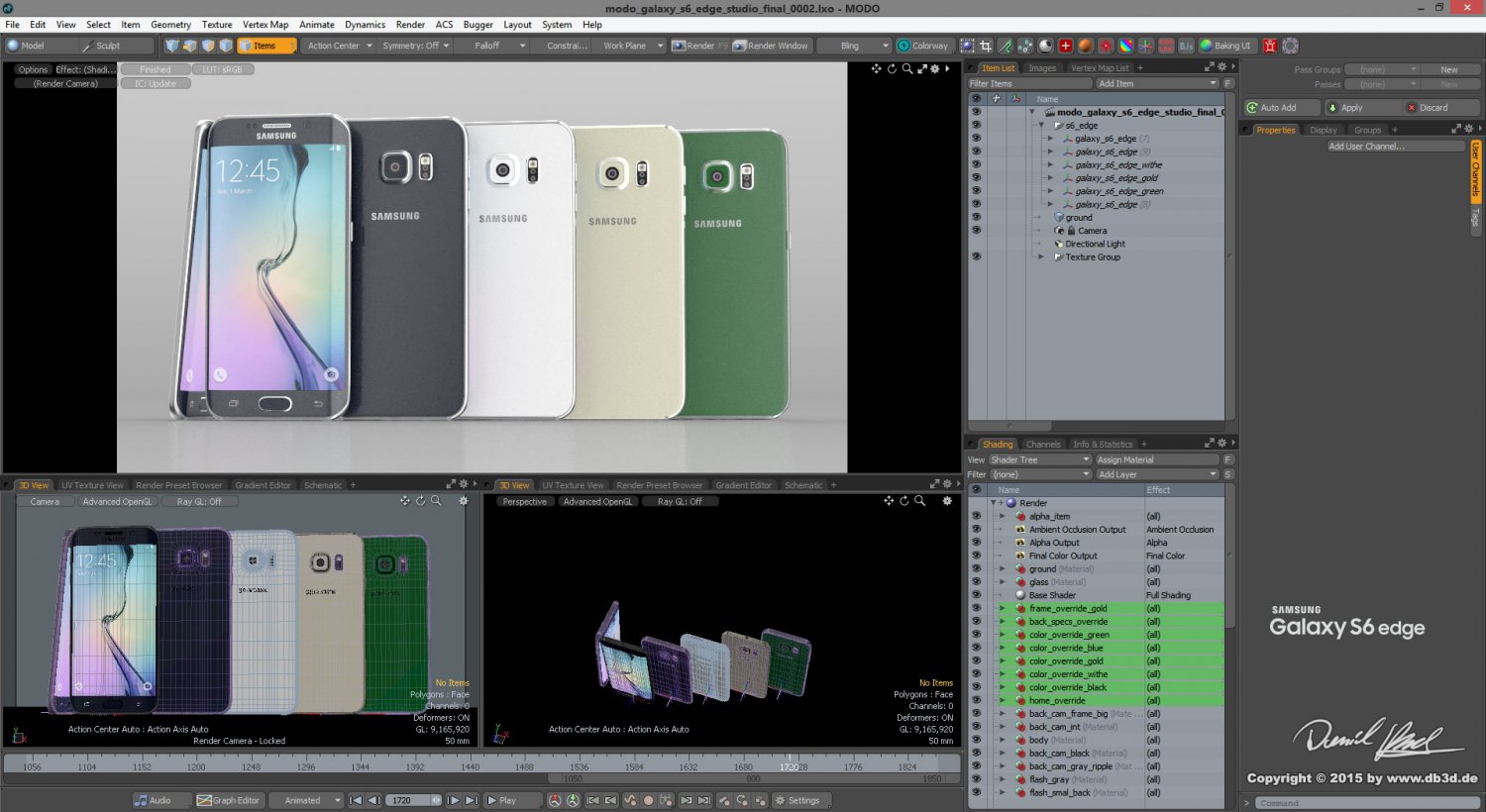
Task: Expand the Texture Group tree item
Action: pyautogui.click(x=1041, y=256)
